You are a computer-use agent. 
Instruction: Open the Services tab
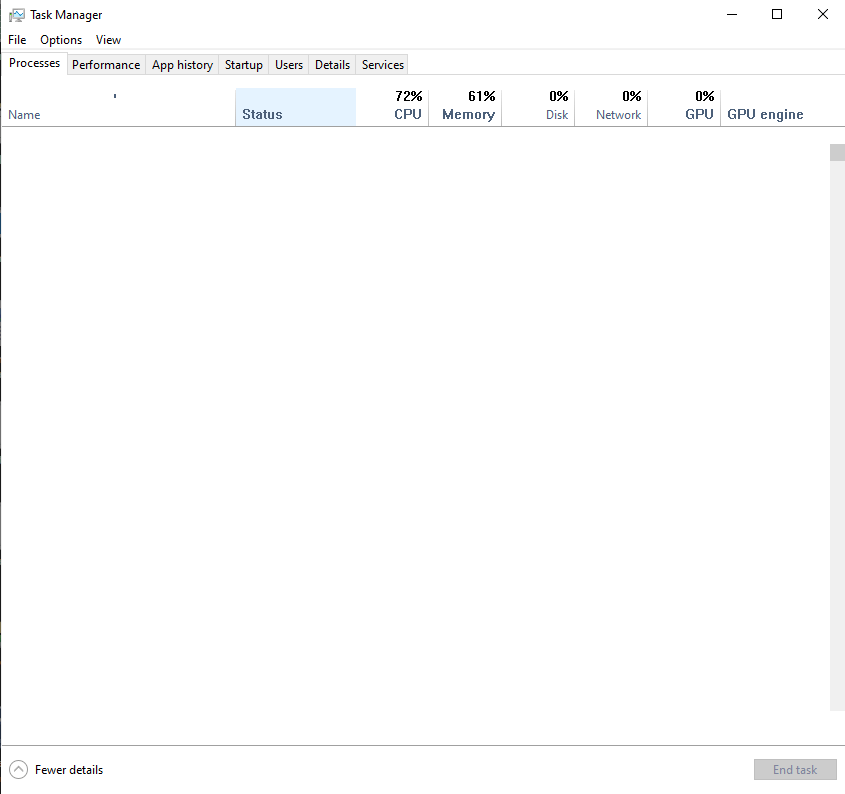(x=383, y=65)
